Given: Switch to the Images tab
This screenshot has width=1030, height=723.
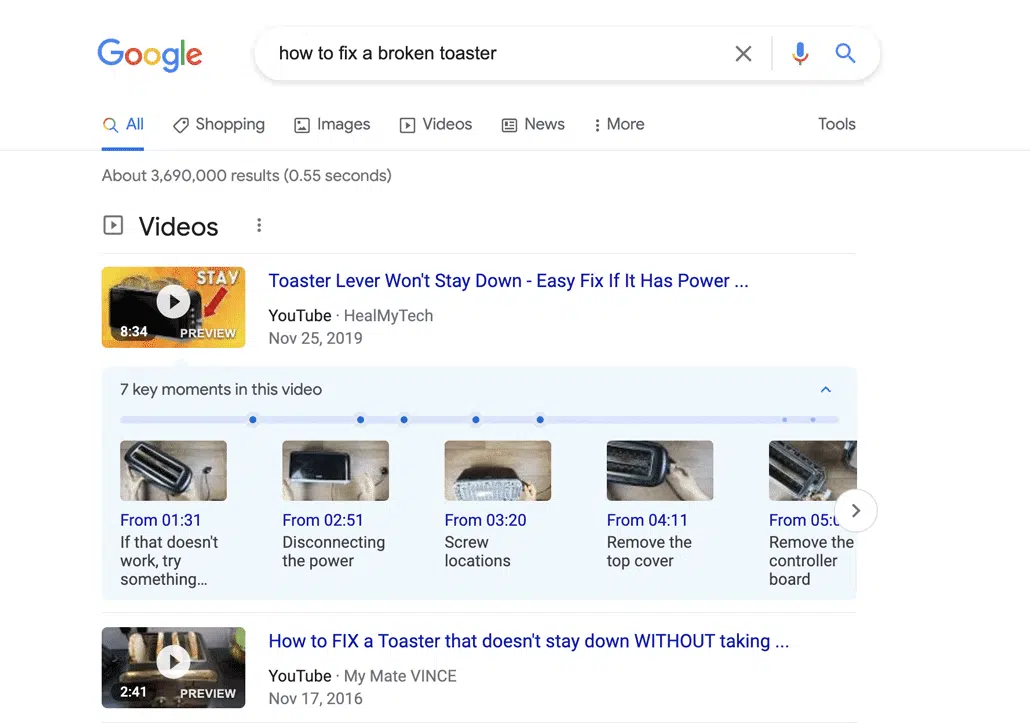Looking at the screenshot, I should [x=332, y=125].
